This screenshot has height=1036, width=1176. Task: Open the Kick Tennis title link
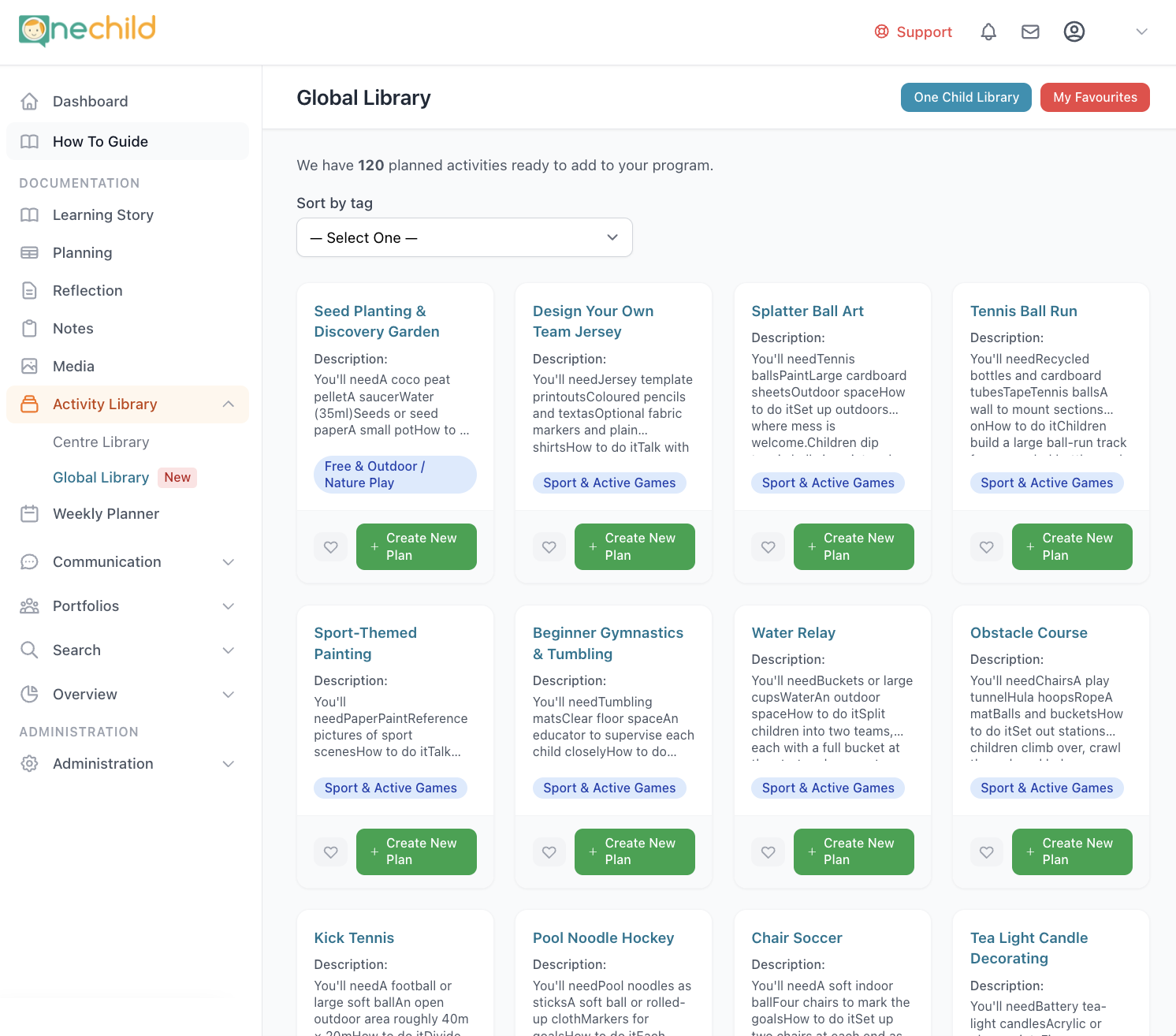pos(354,937)
